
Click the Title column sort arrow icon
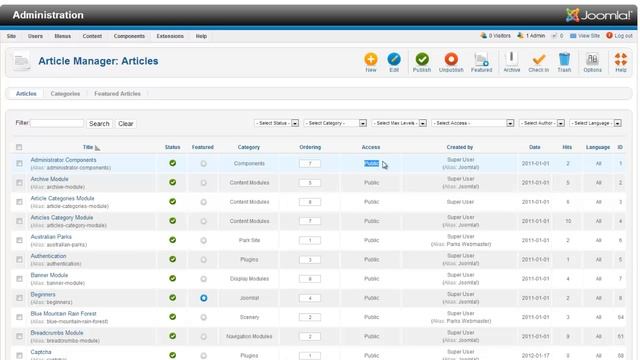click(x=97, y=148)
